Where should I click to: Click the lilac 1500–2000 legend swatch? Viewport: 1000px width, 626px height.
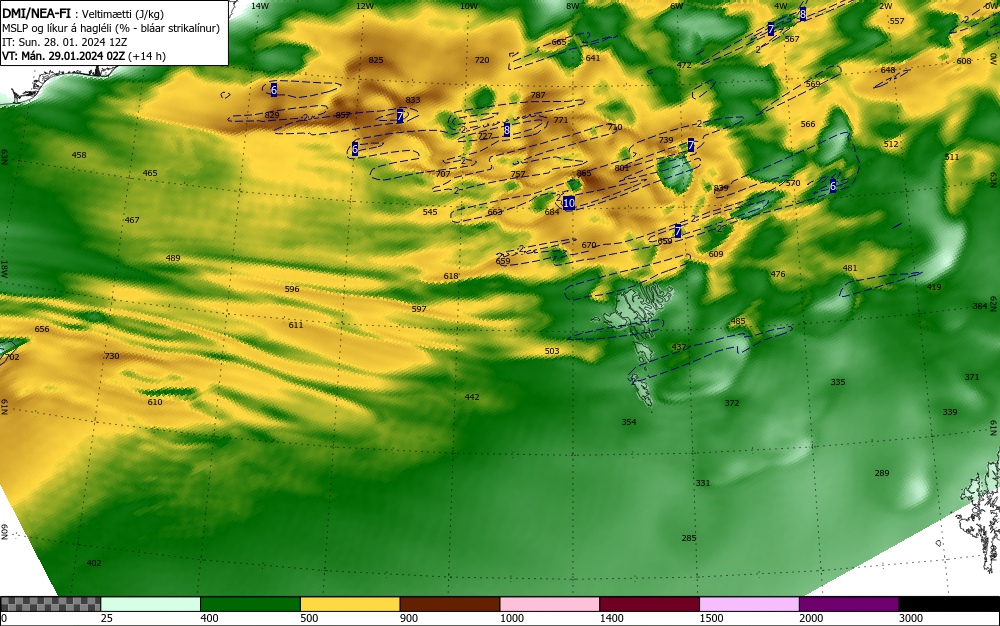[x=749, y=604]
